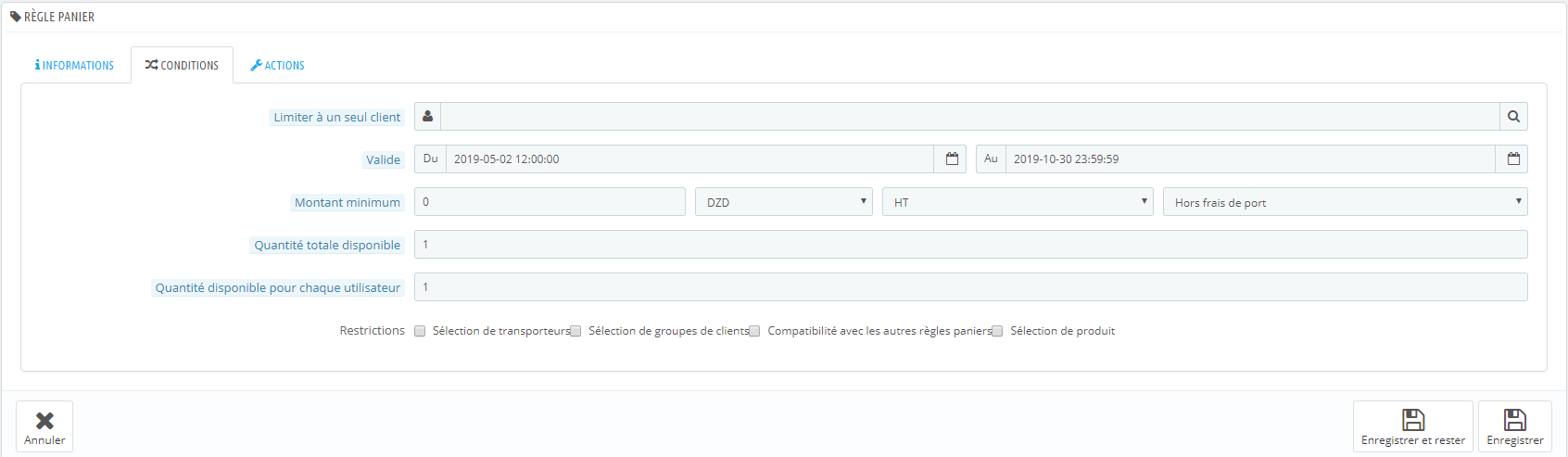Image resolution: width=1568 pixels, height=457 pixels.
Task: Click Quantité disponible pour chaque utilisateur label
Action: pos(278,288)
